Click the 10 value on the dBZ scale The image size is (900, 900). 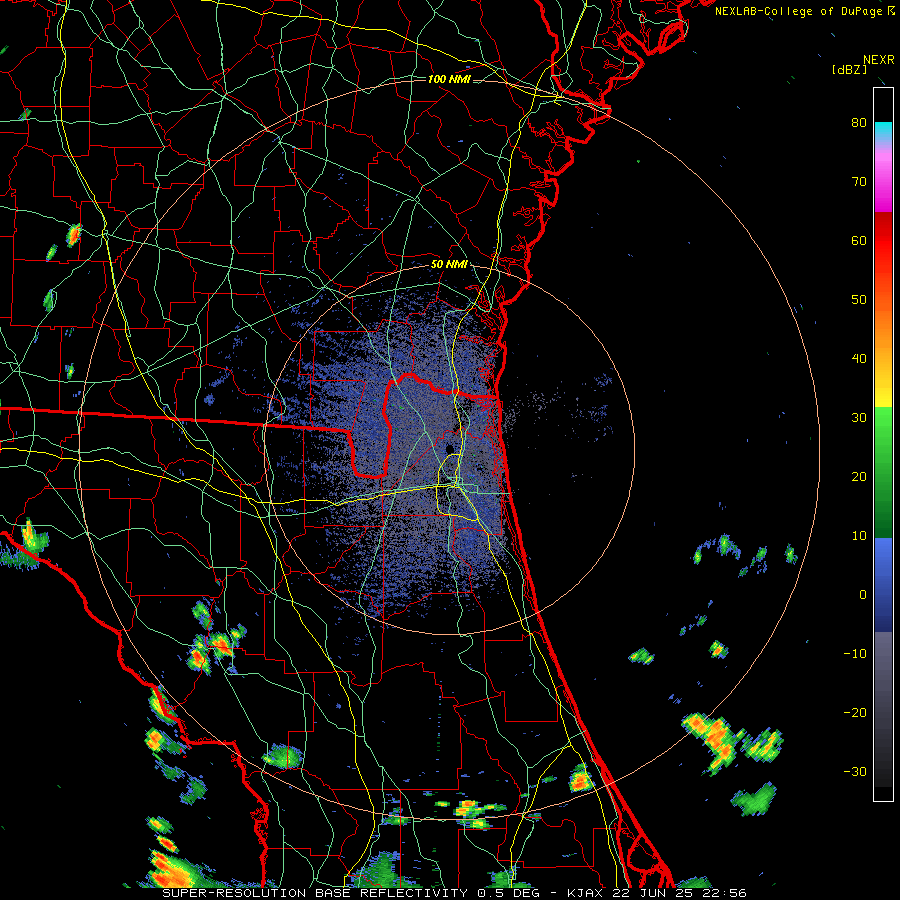tap(859, 536)
